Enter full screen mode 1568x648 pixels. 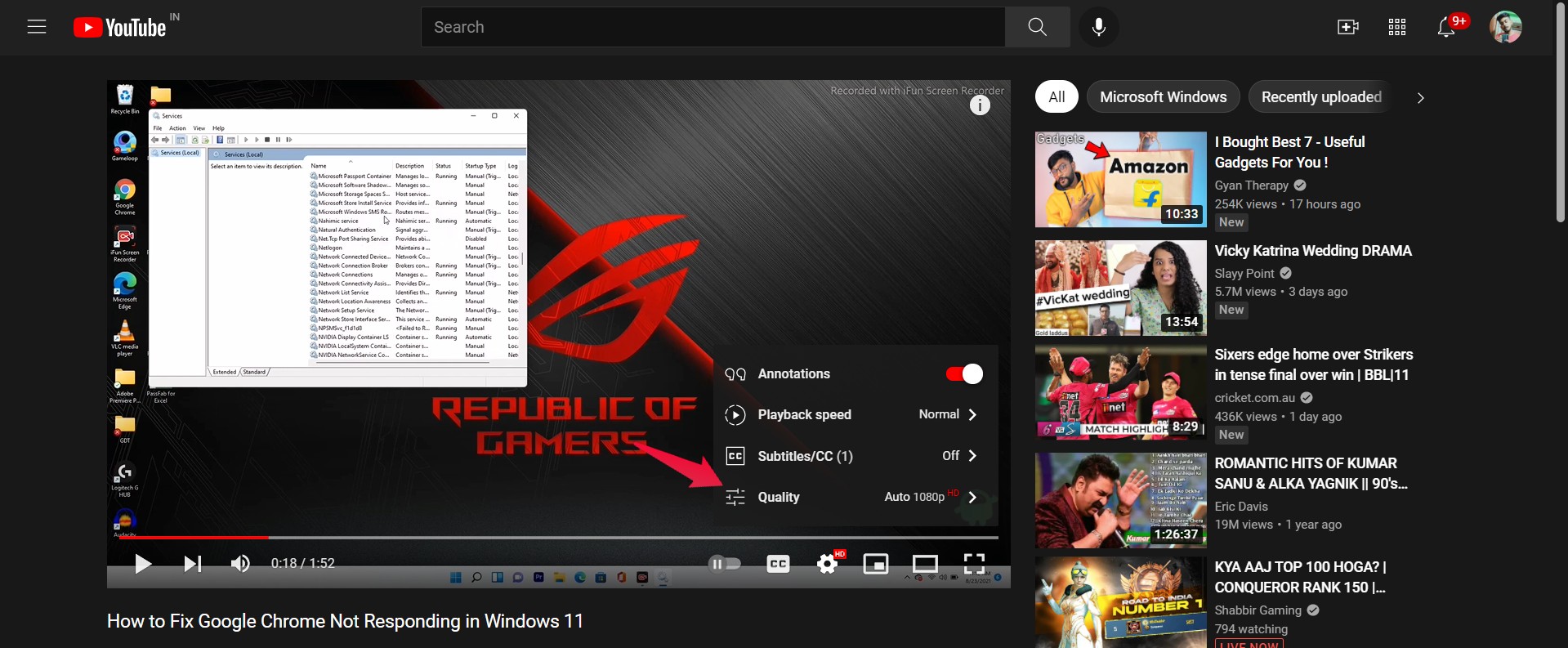[974, 564]
